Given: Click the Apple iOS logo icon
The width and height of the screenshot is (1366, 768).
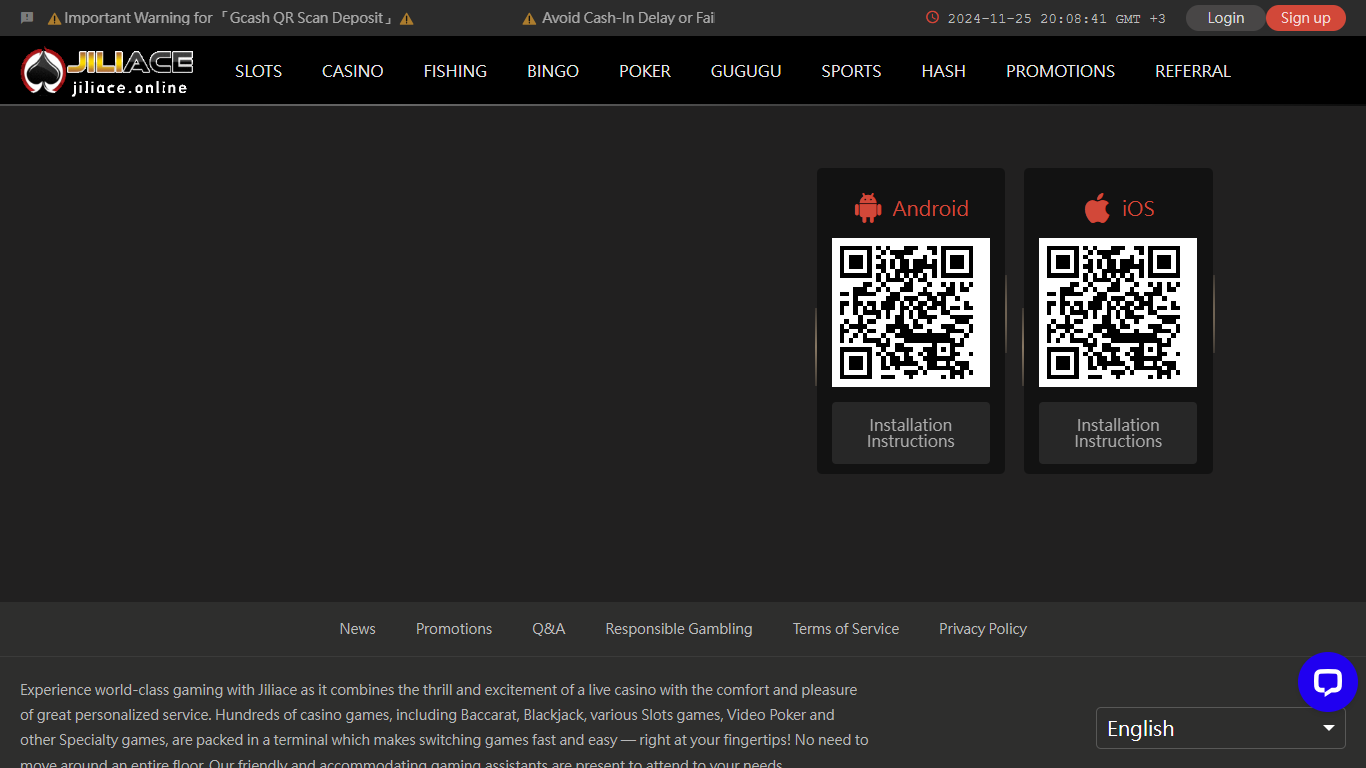Looking at the screenshot, I should [1097, 208].
